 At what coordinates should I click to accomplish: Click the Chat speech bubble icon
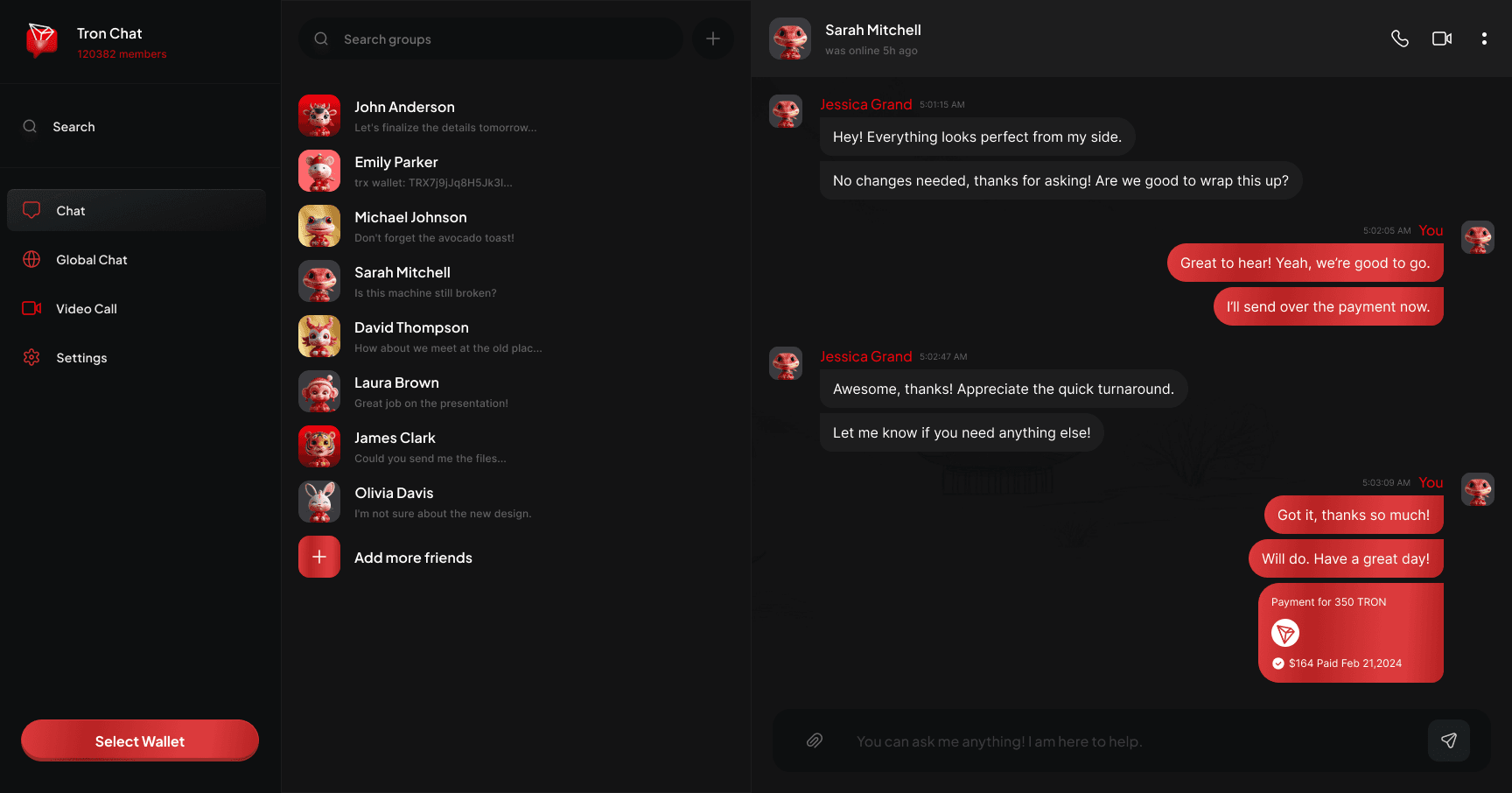coord(31,210)
